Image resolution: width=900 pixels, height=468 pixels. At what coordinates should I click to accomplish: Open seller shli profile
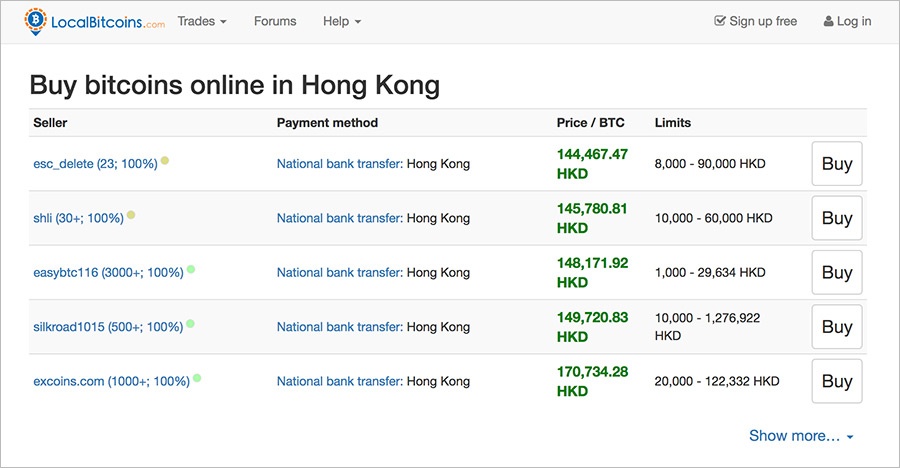79,218
